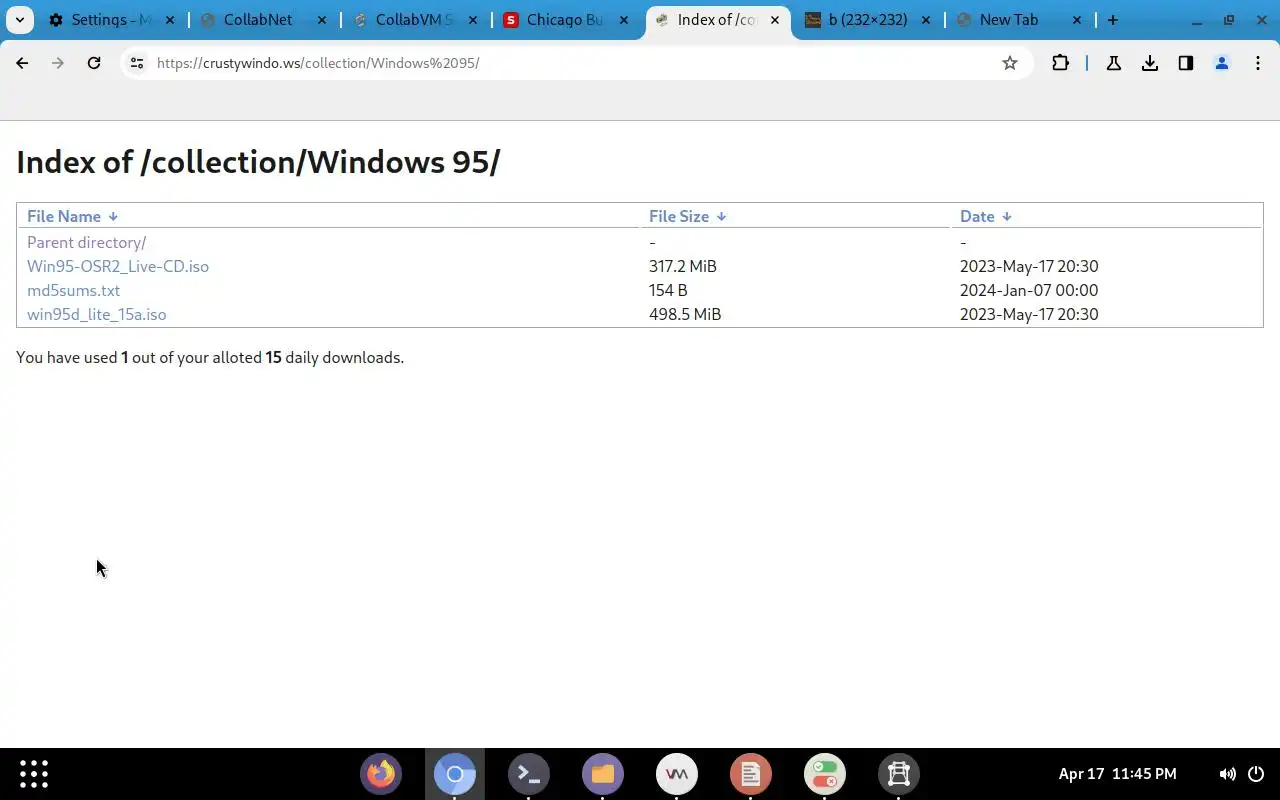Open the Downloads tray icon
The height and width of the screenshot is (800, 1280).
click(1150, 63)
